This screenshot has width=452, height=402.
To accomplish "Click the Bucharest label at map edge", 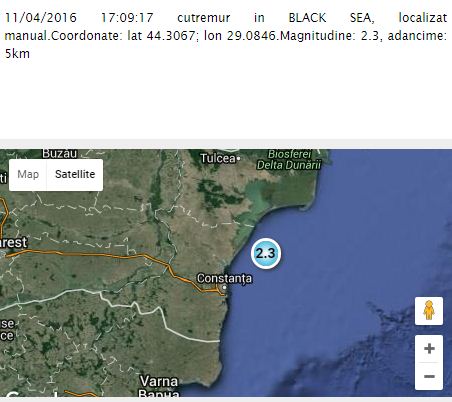I will click(x=13, y=242).
